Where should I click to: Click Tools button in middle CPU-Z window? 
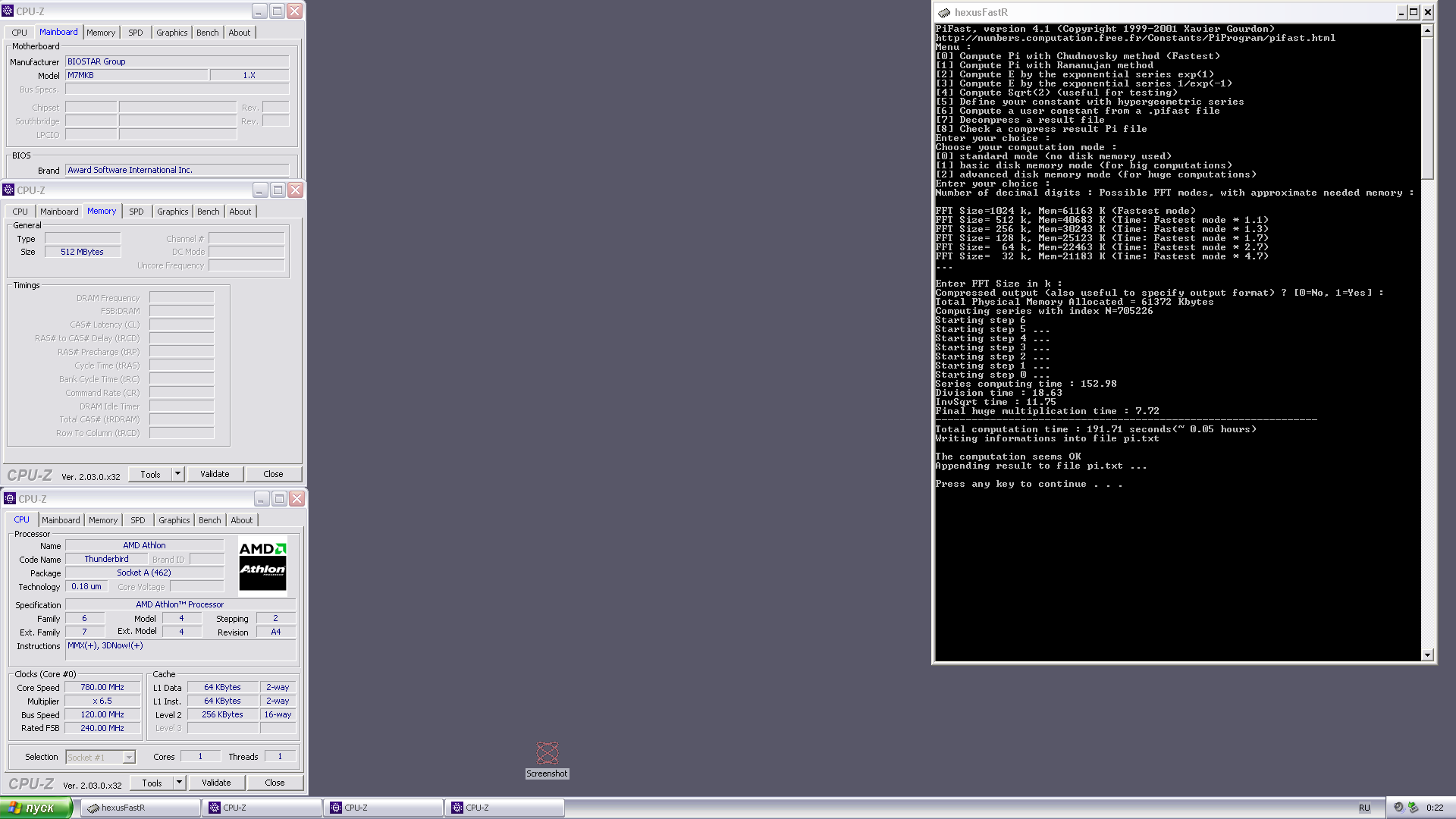point(150,474)
